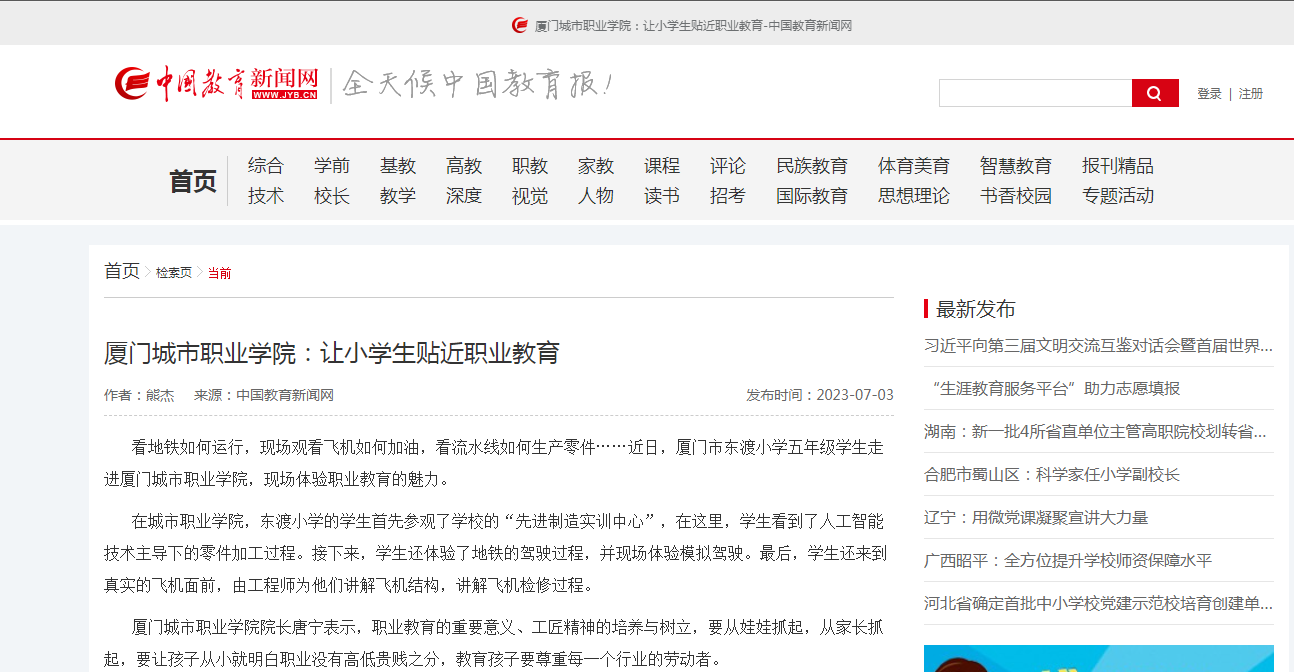This screenshot has height=672, width=1294.
Task: Click the 最新发布 sidebar heading
Action: [x=975, y=309]
